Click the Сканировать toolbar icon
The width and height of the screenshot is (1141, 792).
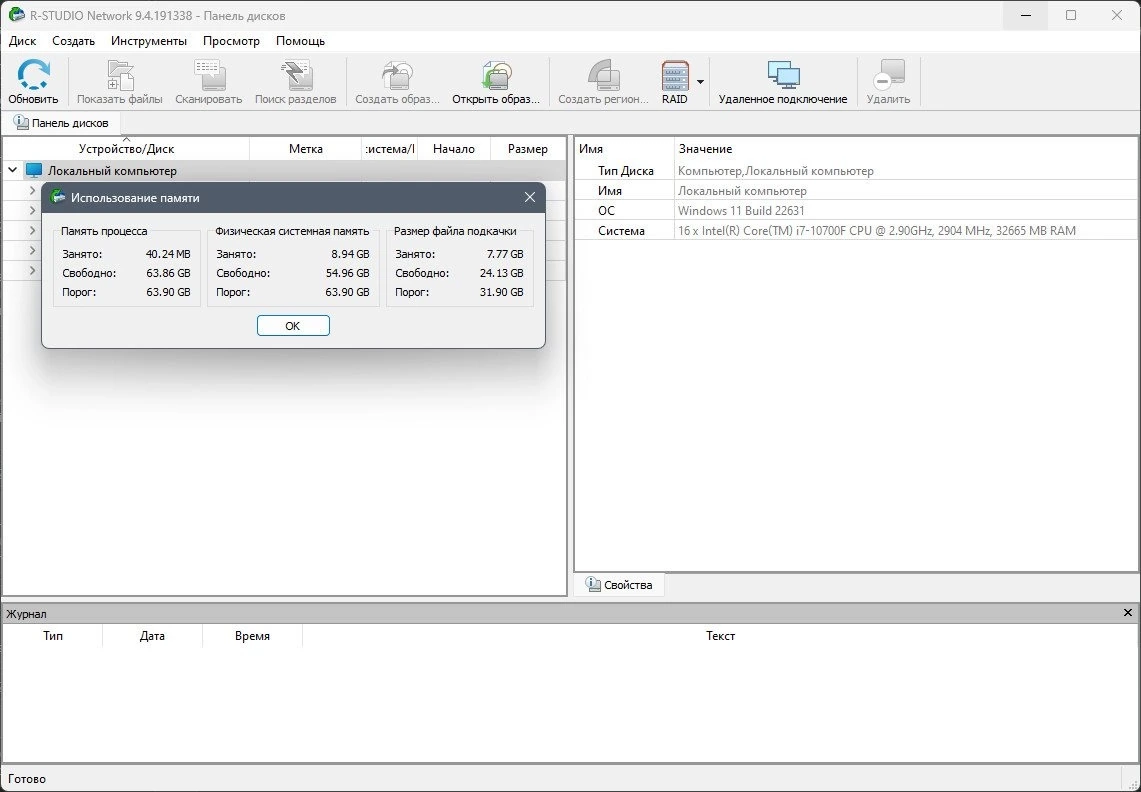click(209, 75)
